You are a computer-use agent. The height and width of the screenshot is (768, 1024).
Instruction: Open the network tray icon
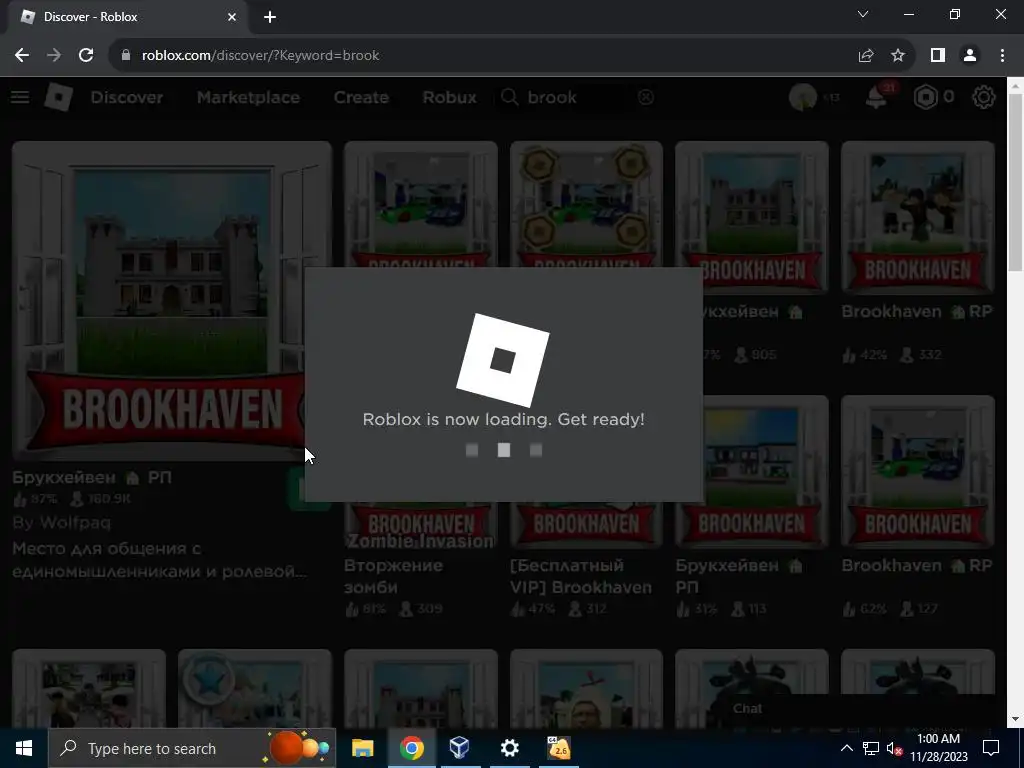pyautogui.click(x=871, y=748)
